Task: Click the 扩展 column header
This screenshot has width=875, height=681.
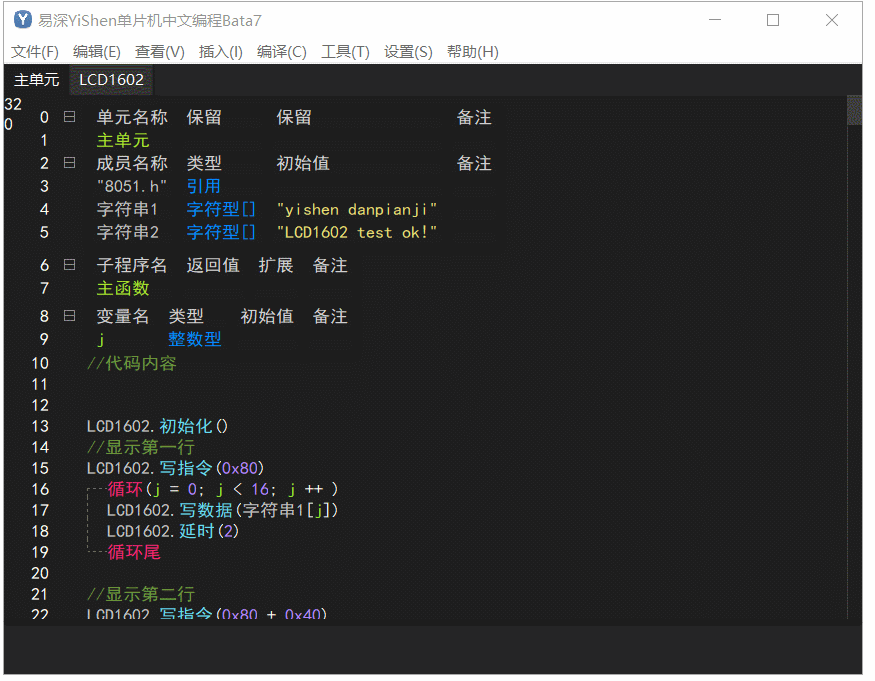Action: click(276, 265)
